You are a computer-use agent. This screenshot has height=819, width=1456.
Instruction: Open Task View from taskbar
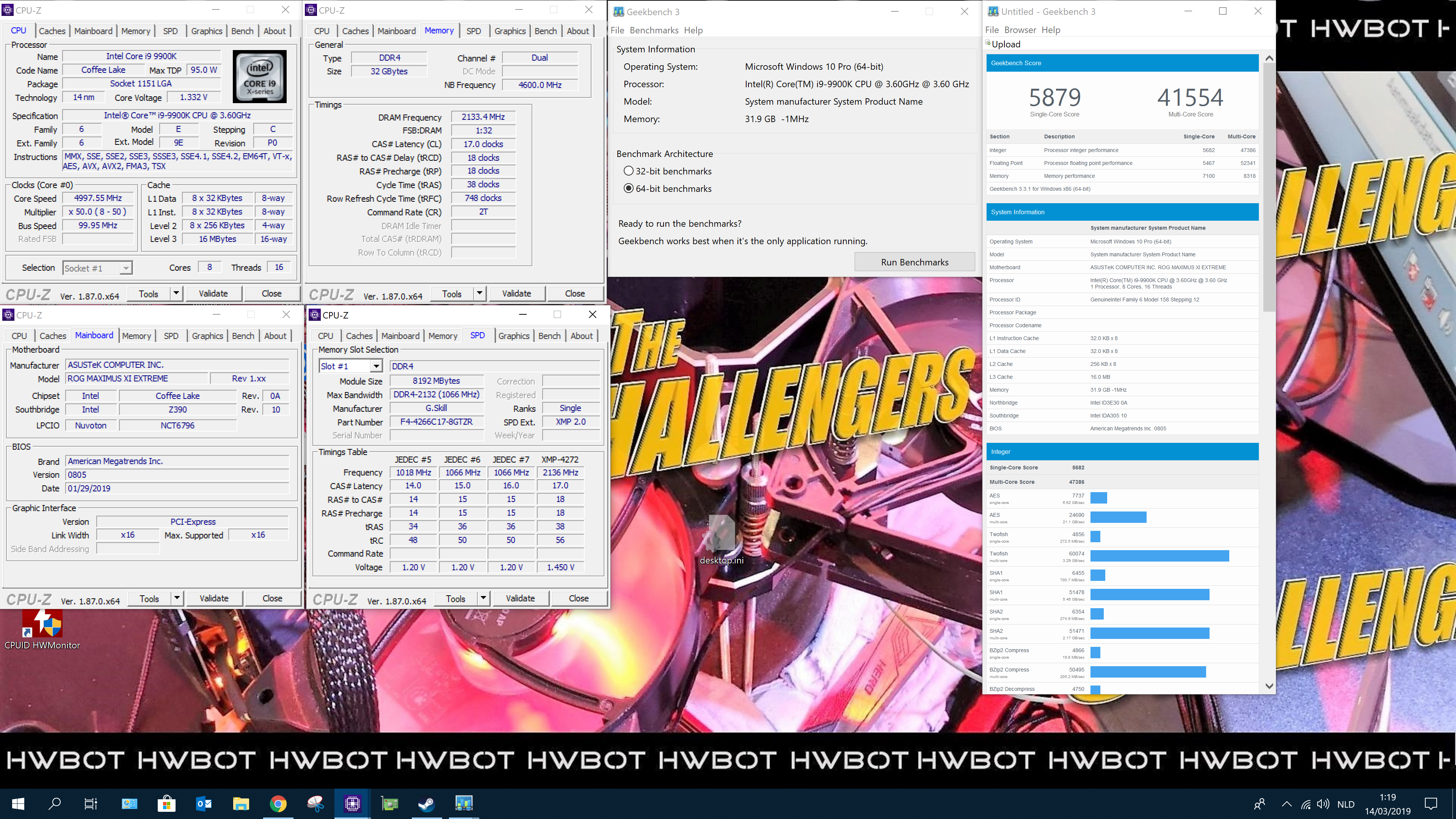pos(91,803)
